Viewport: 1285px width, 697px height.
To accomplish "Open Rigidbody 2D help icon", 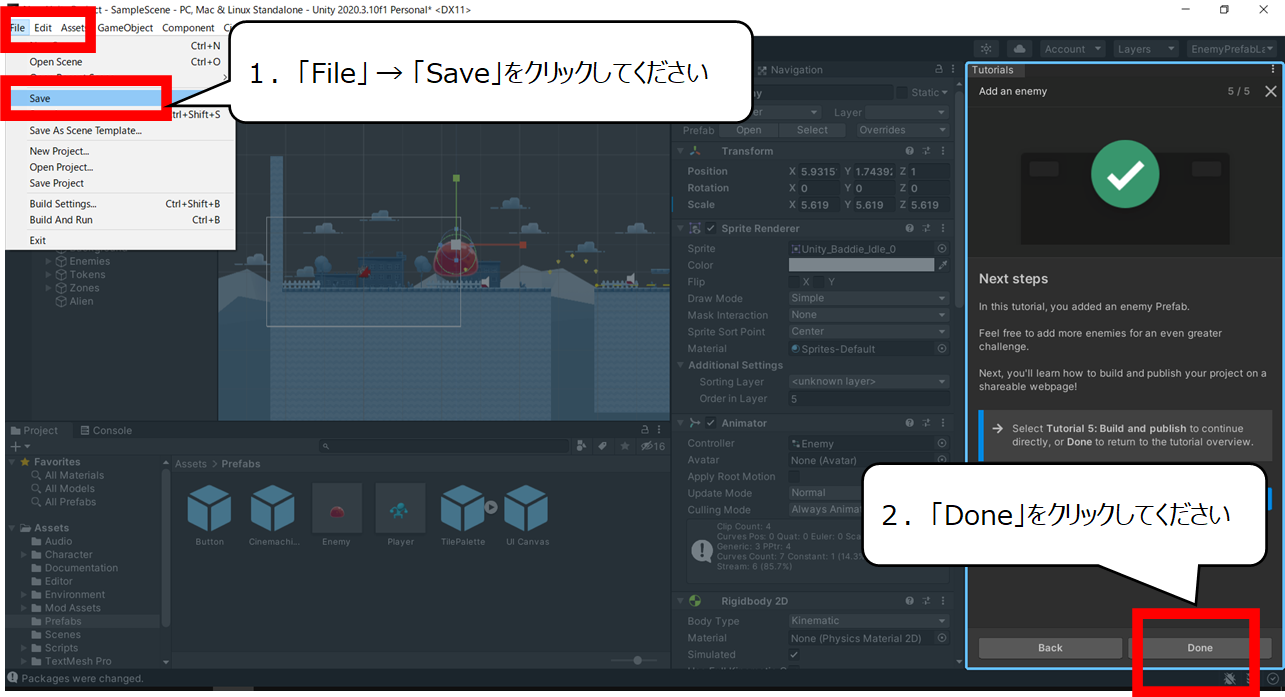I will click(909, 601).
